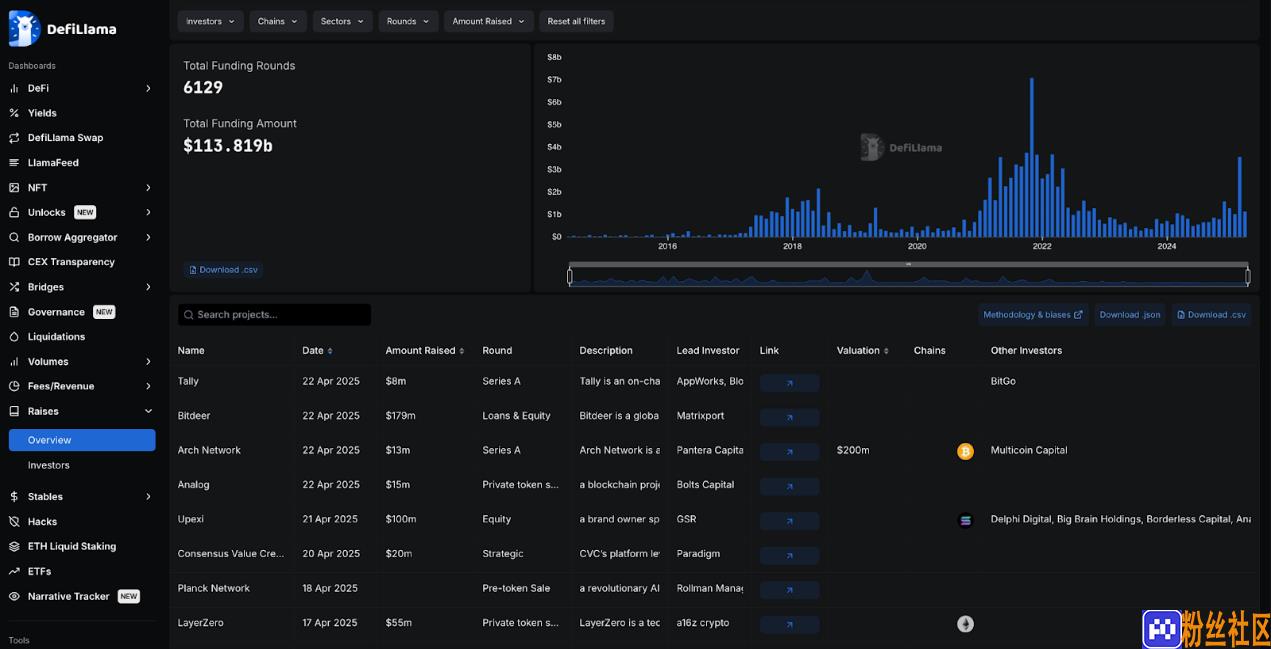
Task: Sort table by Amount Raised column arrows
Action: point(462,351)
